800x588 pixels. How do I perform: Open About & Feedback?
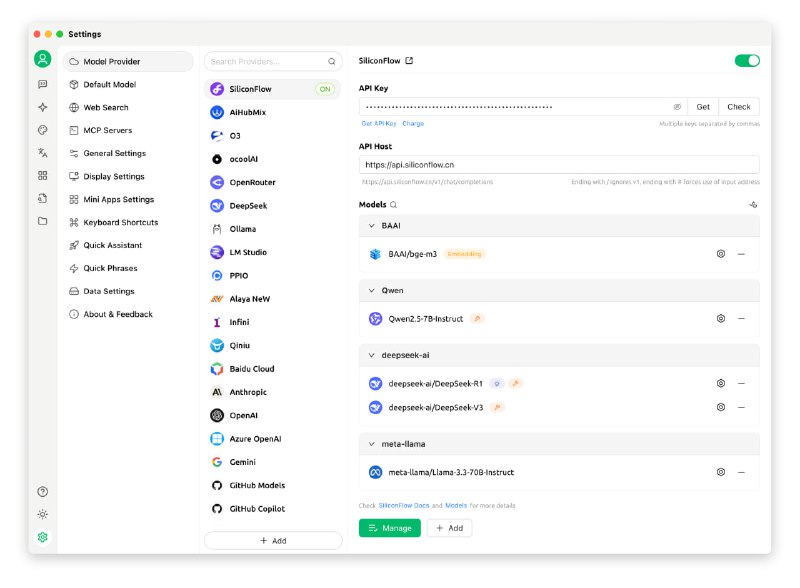pyautogui.click(x=128, y=314)
